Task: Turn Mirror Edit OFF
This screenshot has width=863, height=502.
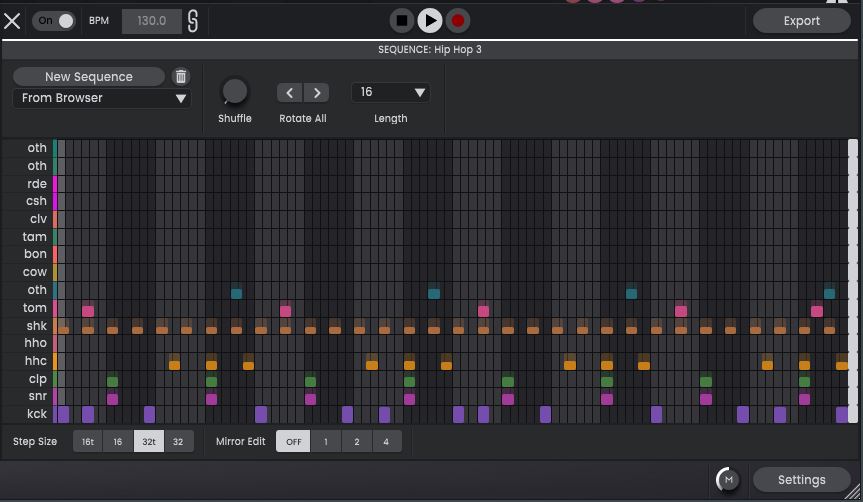Action: click(293, 441)
